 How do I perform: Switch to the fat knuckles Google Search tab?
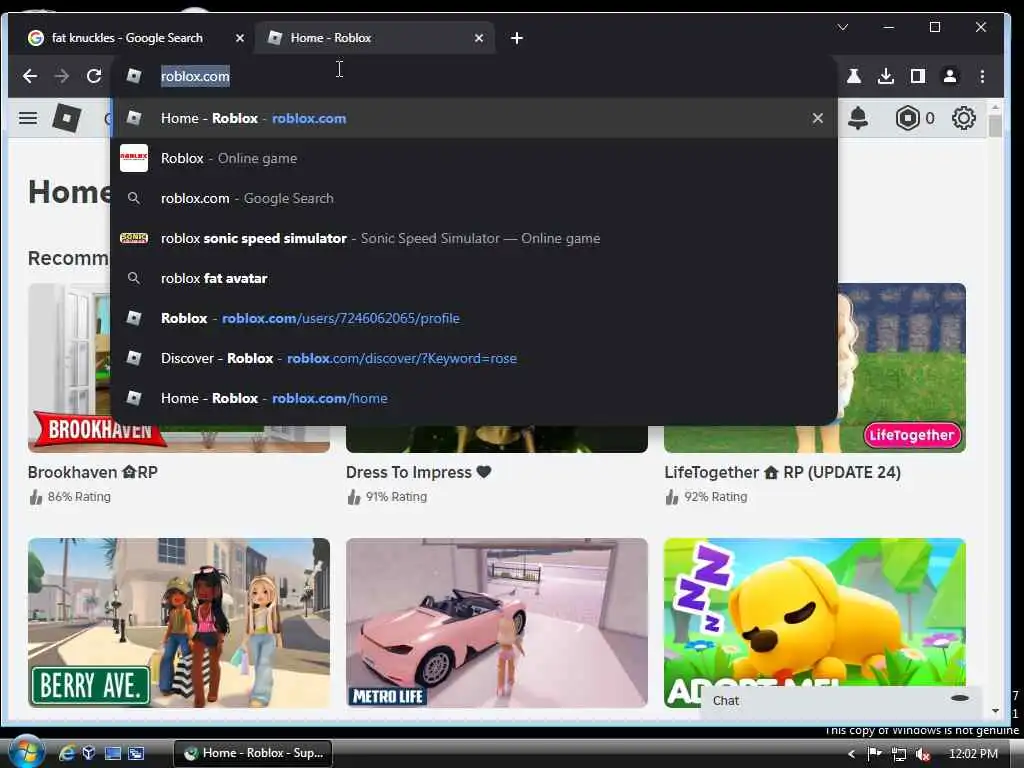point(127,38)
